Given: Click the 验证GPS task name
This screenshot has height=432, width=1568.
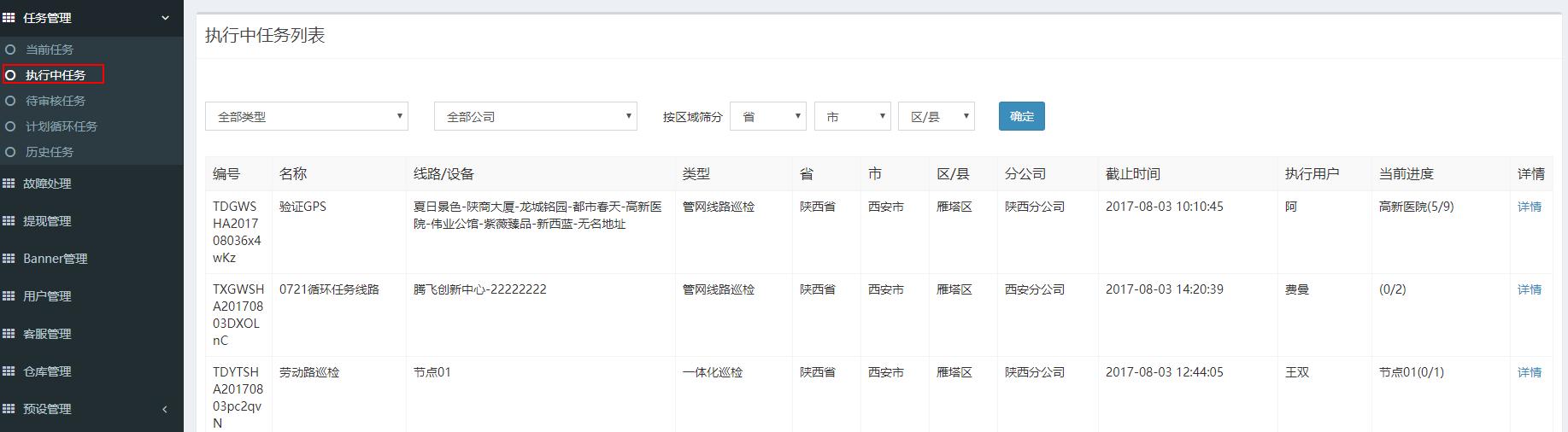Looking at the screenshot, I should point(302,207).
